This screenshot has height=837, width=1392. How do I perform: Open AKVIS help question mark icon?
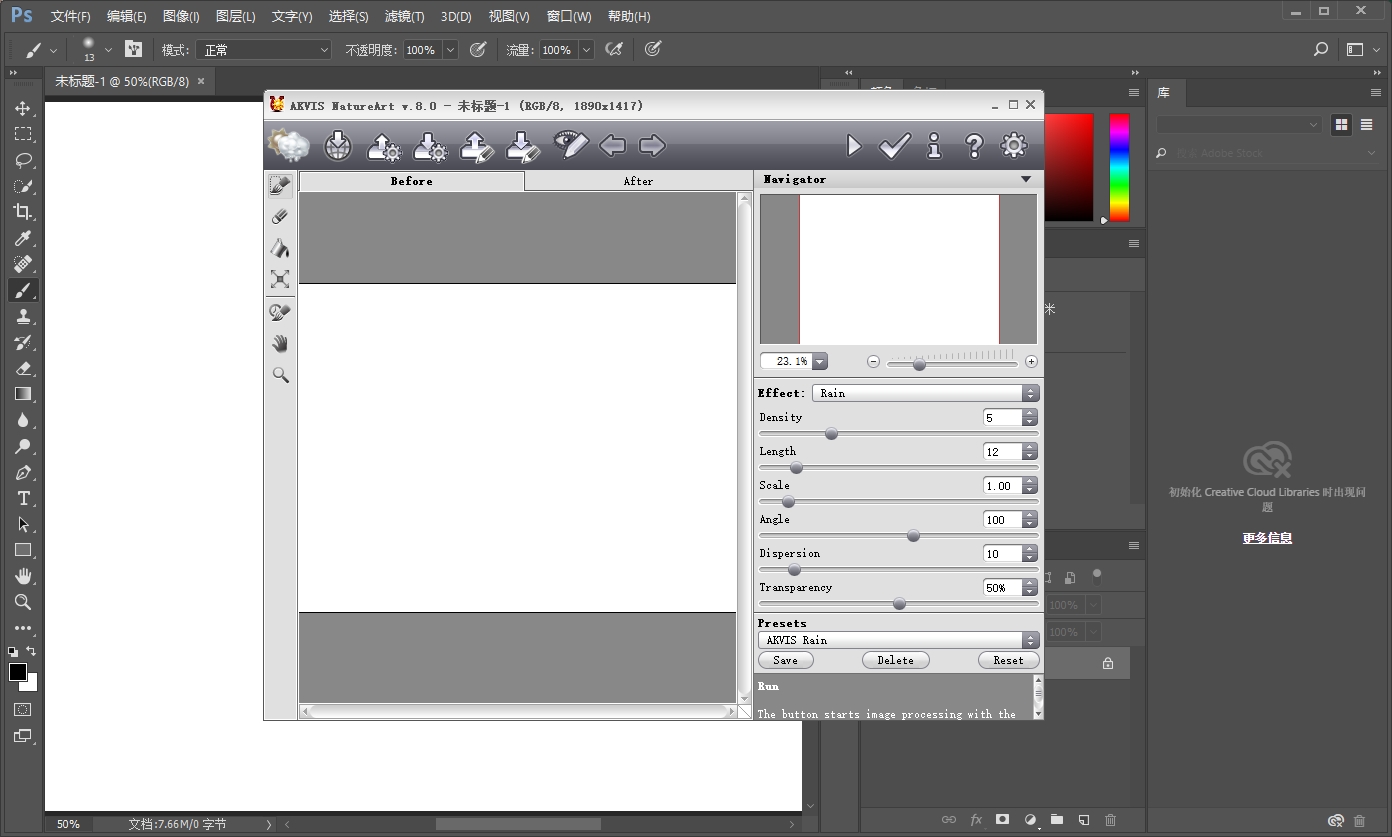974,146
